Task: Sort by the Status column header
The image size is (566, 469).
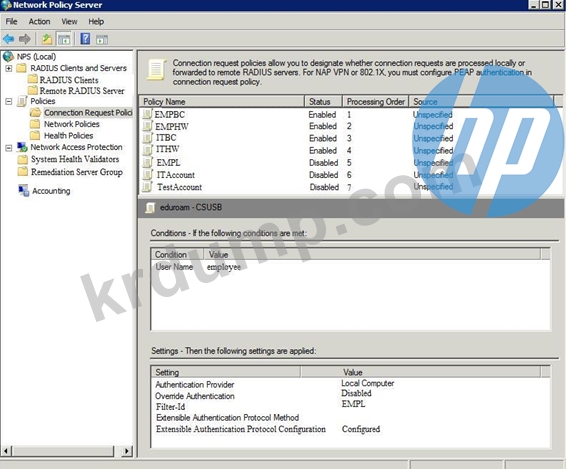Action: point(323,101)
